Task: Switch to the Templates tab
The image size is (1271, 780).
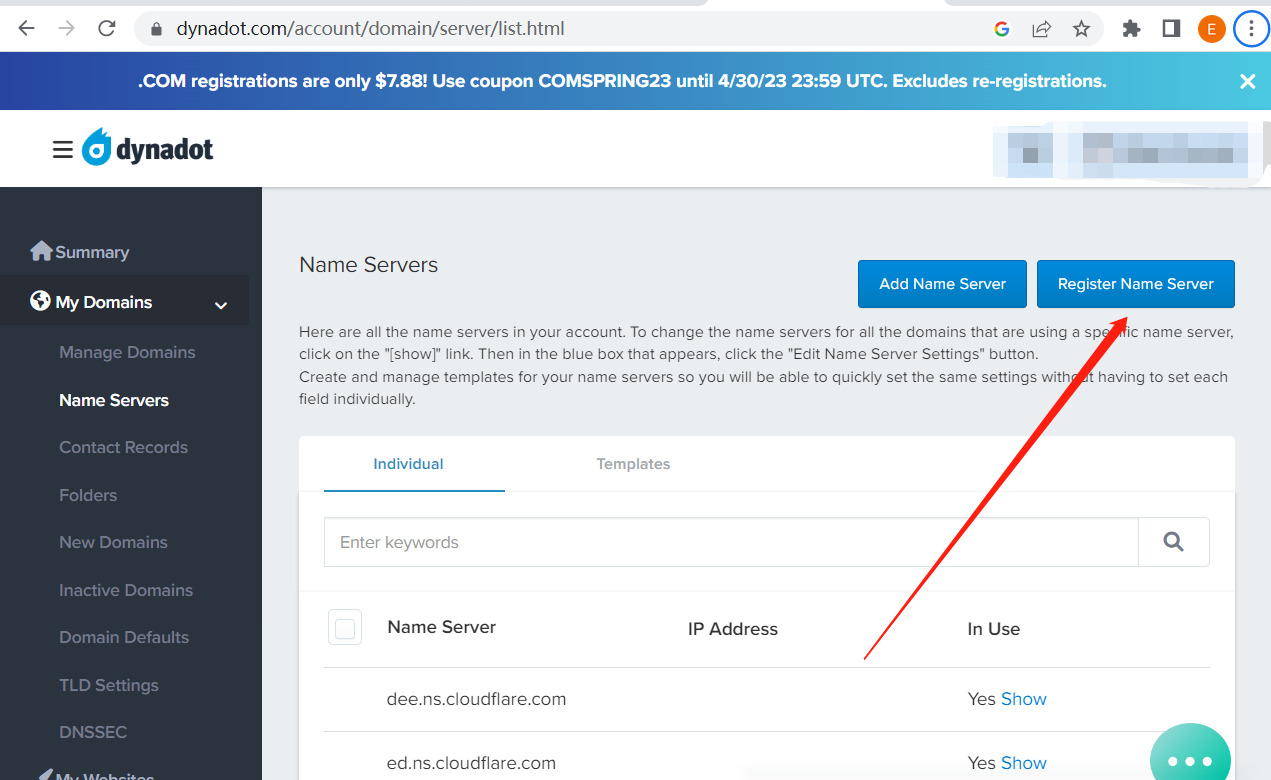Action: coord(633,464)
